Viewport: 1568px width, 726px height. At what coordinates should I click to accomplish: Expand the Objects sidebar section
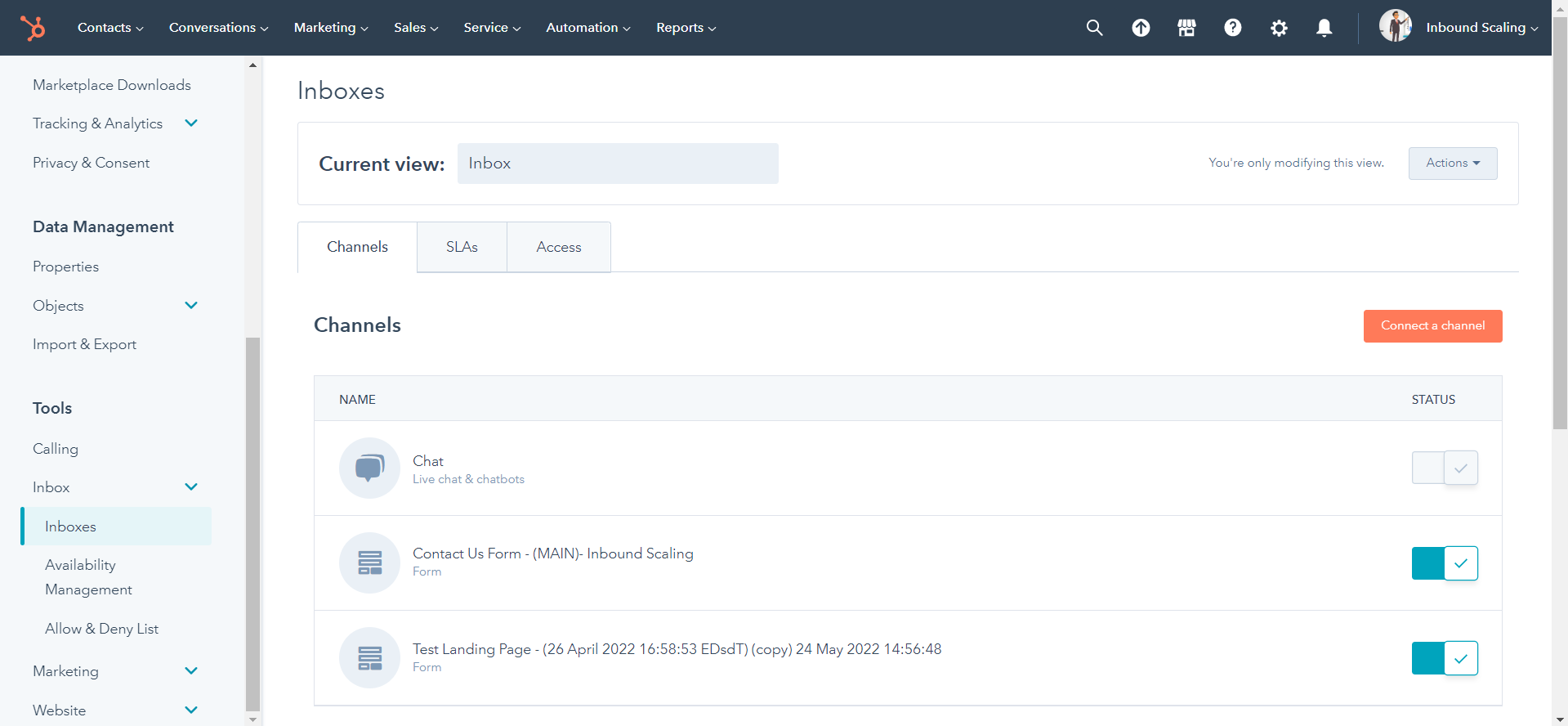[x=191, y=306]
